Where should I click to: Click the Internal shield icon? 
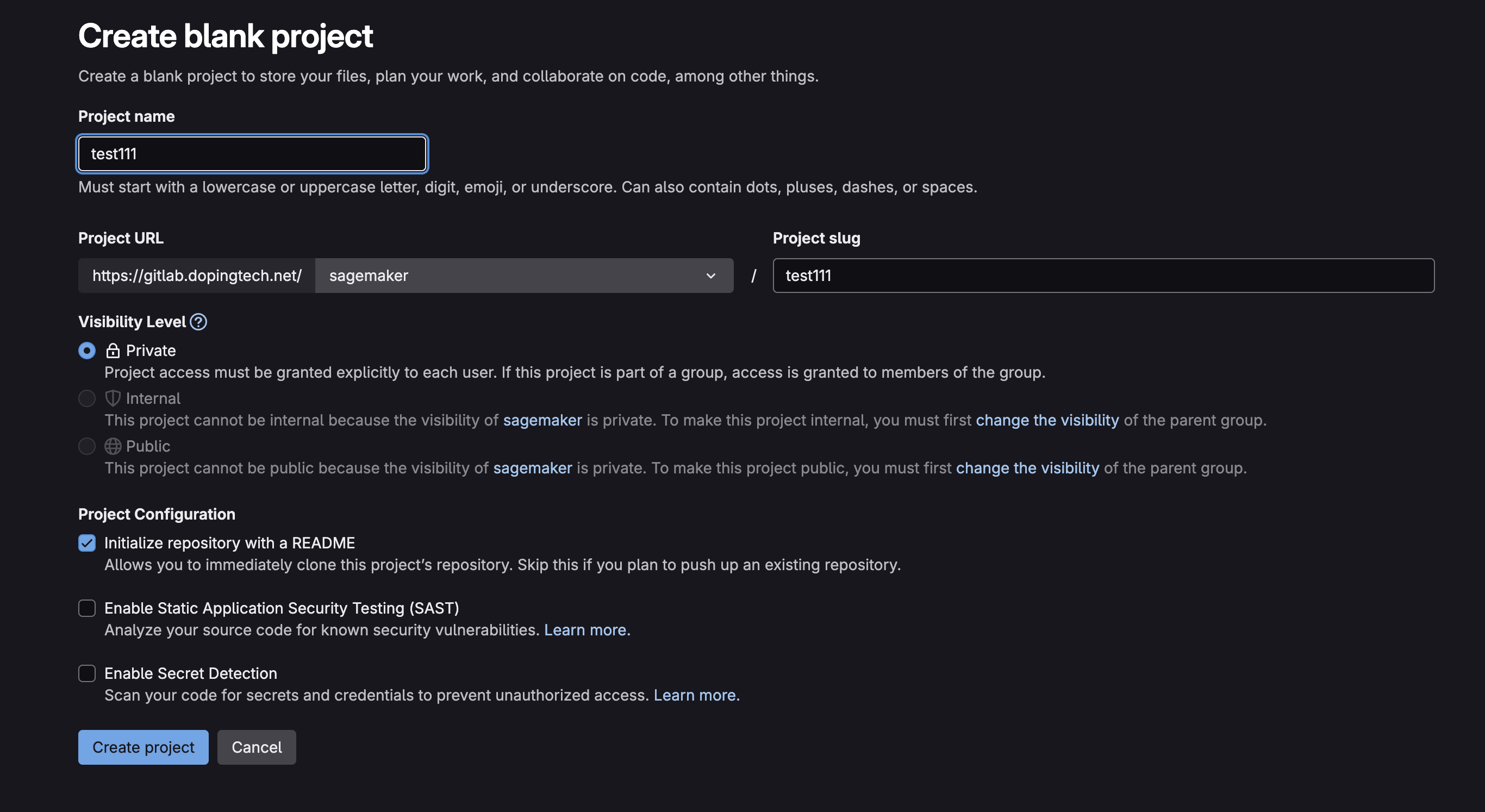113,398
